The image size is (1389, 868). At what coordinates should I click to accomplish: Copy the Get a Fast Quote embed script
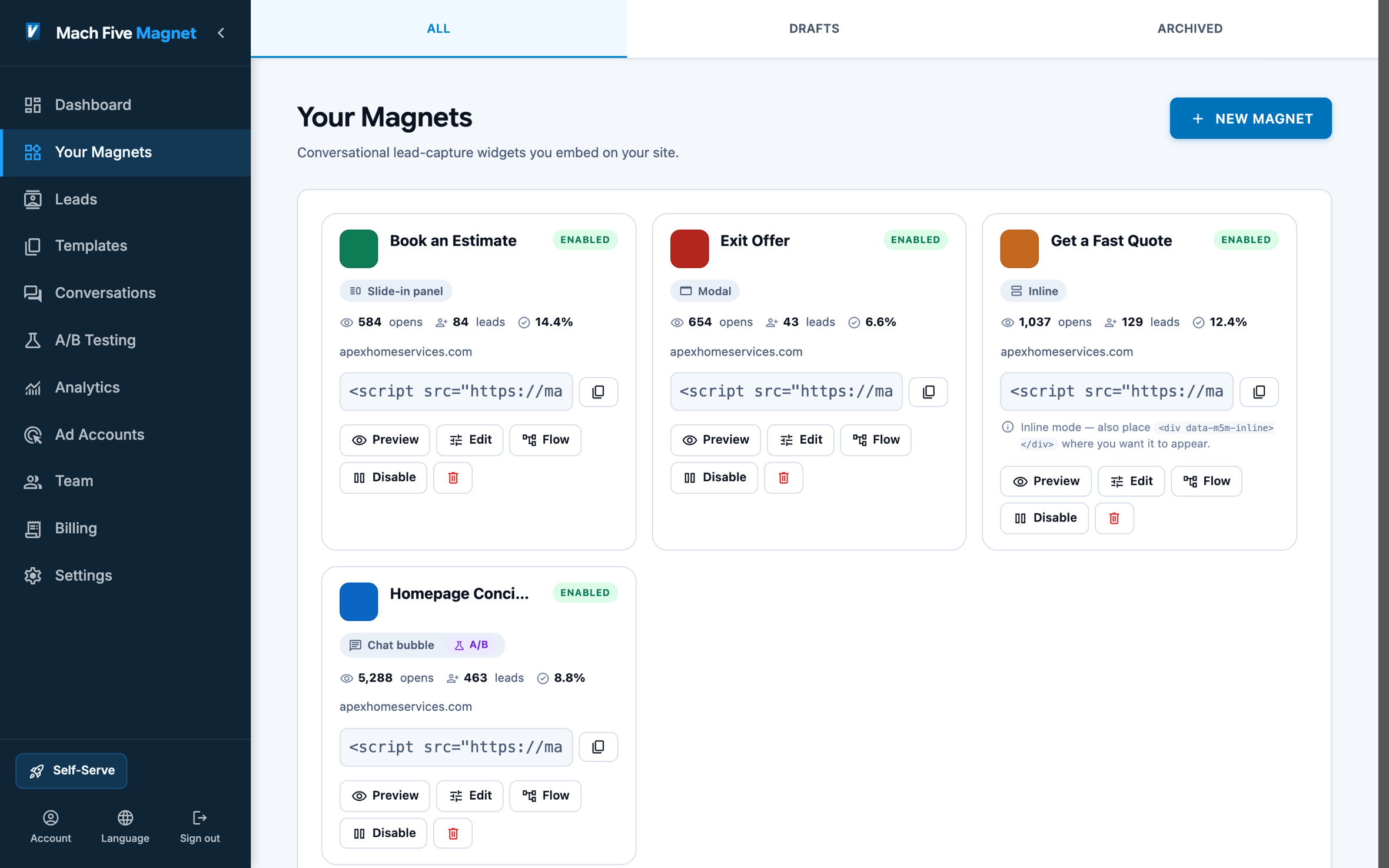[1259, 392]
